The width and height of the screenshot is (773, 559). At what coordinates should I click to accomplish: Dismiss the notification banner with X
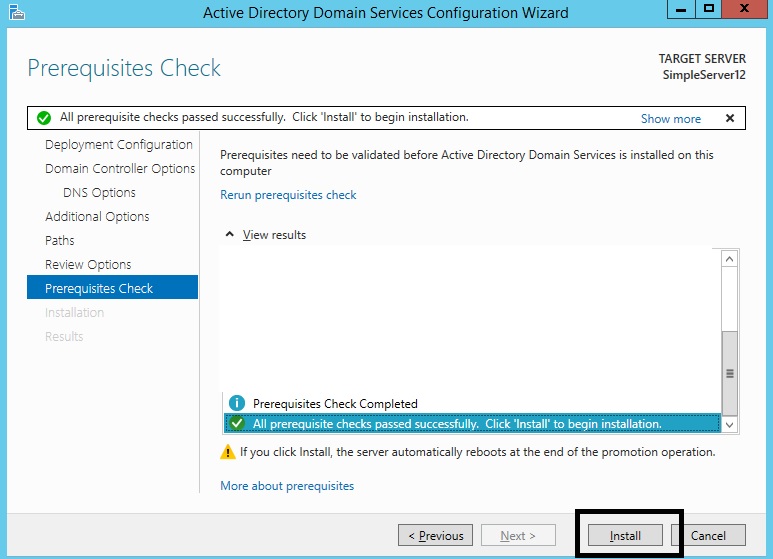[730, 118]
